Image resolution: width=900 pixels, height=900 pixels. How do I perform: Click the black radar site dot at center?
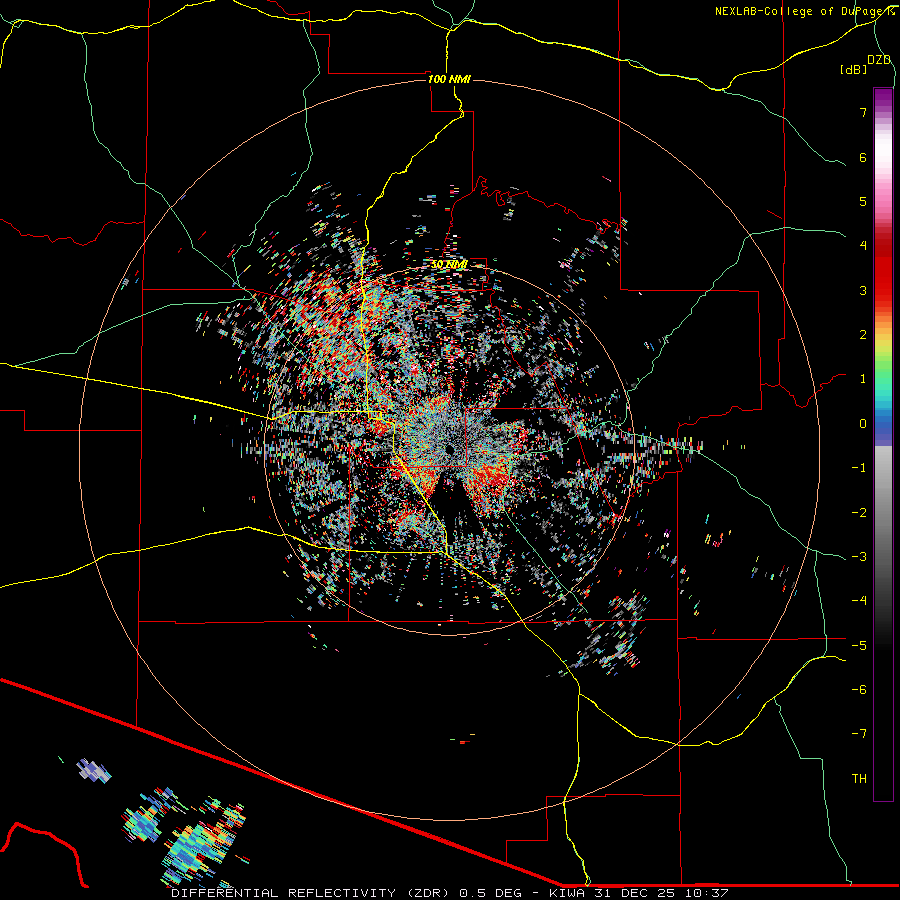click(449, 449)
